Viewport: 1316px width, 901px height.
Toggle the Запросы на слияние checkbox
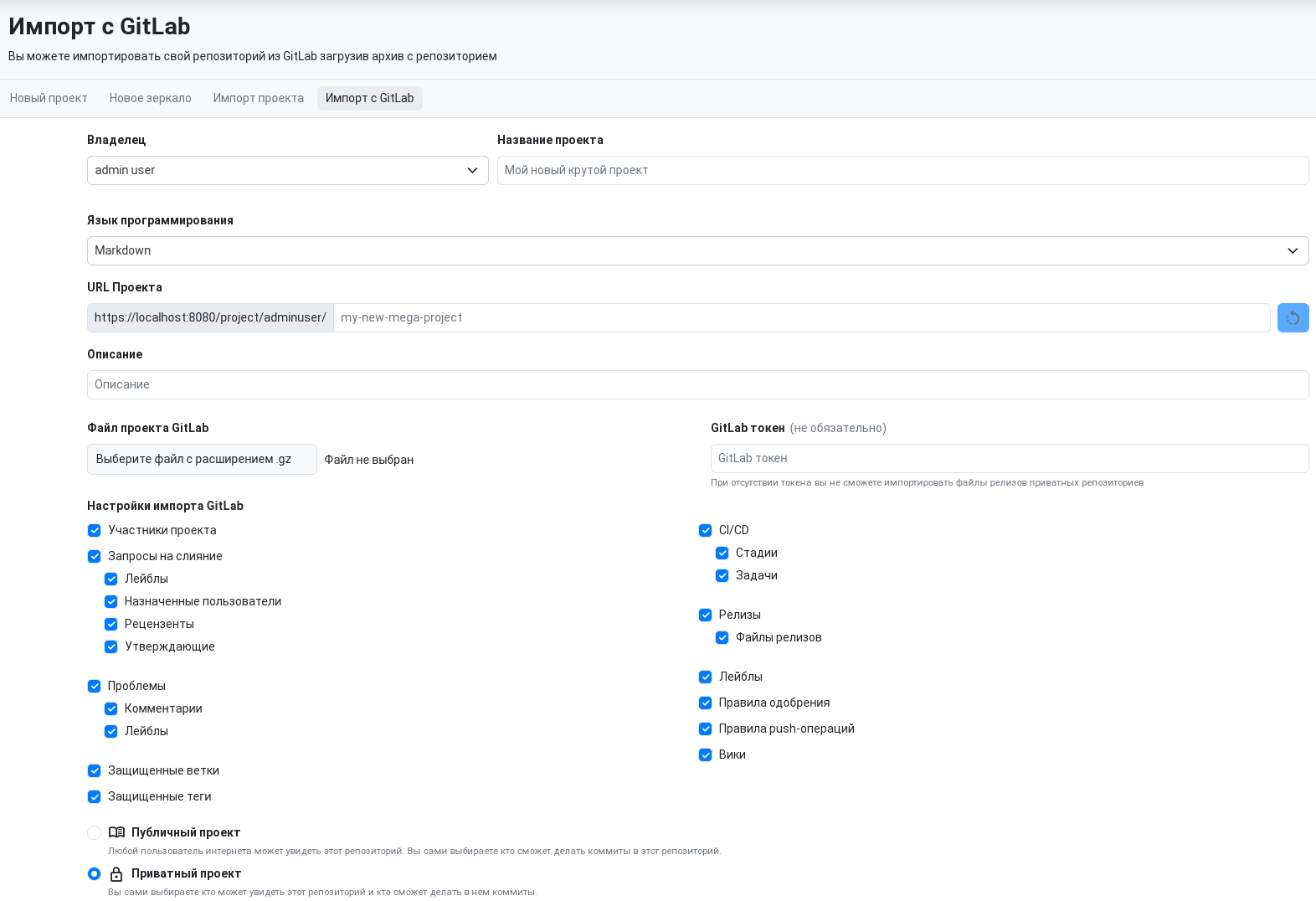tap(95, 556)
